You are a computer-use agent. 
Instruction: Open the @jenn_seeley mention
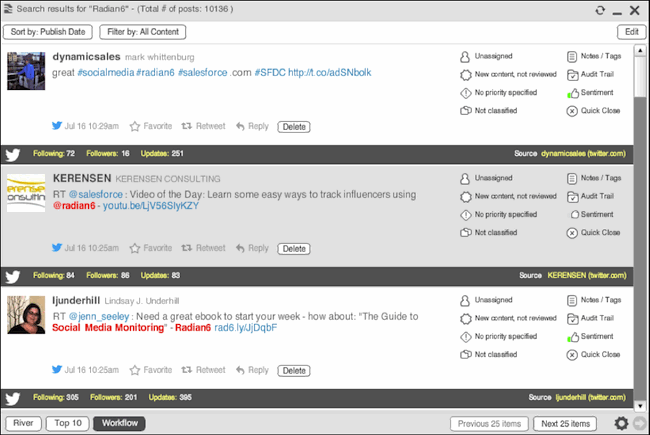(x=99, y=316)
